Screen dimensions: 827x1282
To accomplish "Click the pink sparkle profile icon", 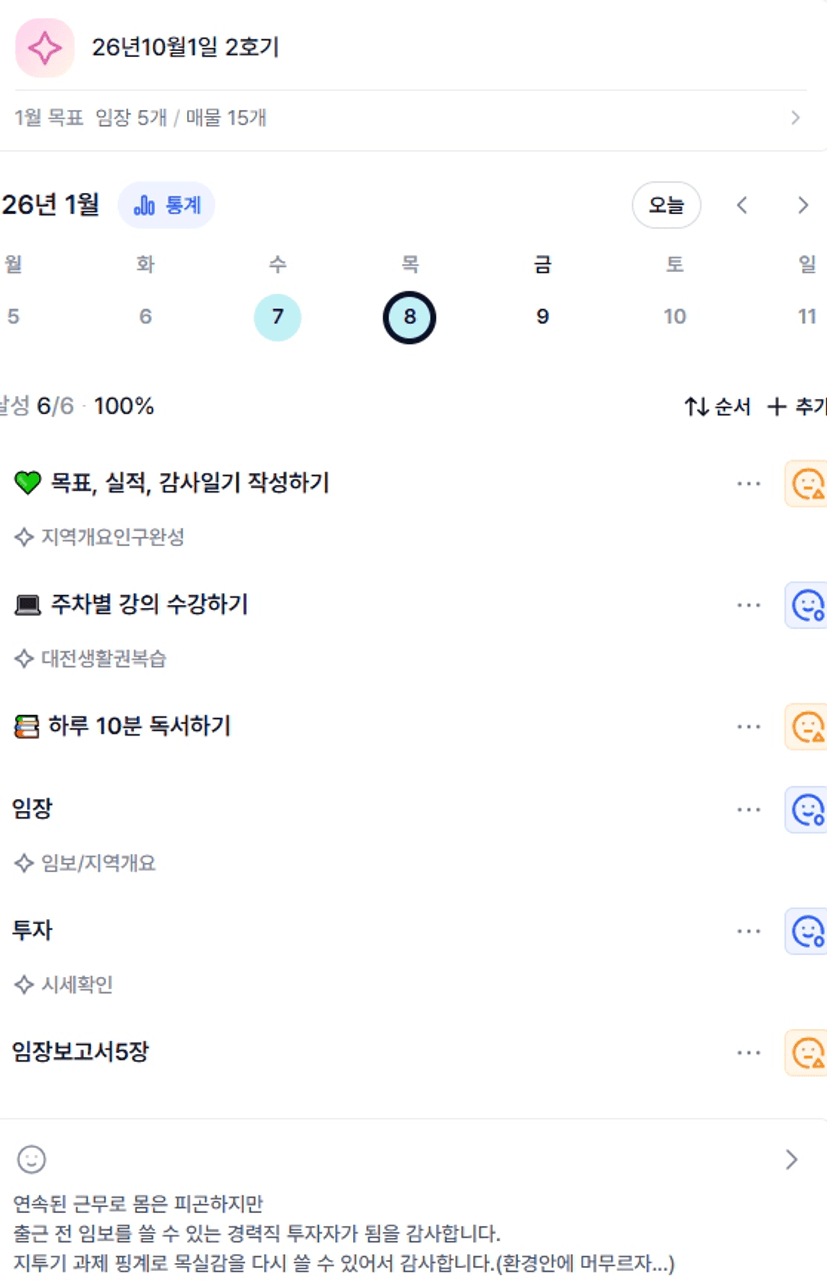I will 45,47.
